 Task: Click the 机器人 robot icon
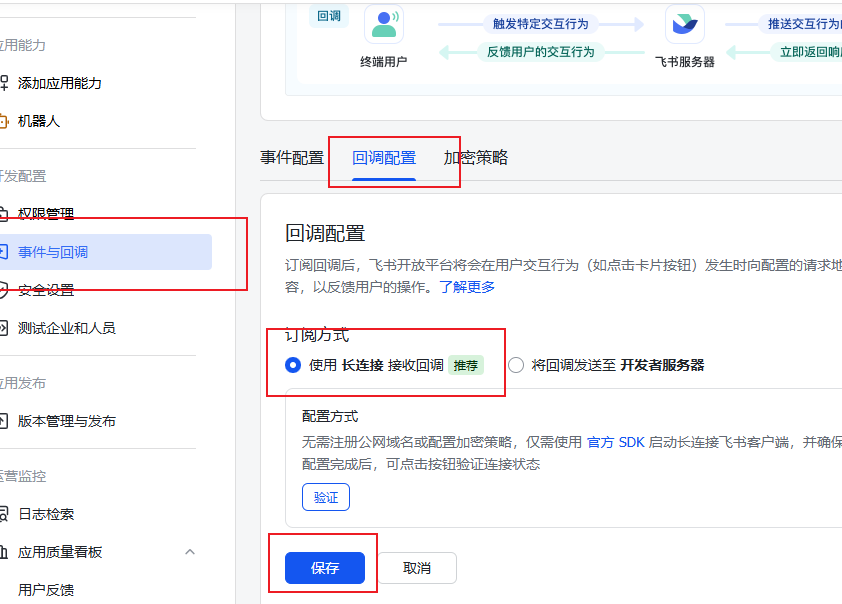(x=4, y=121)
